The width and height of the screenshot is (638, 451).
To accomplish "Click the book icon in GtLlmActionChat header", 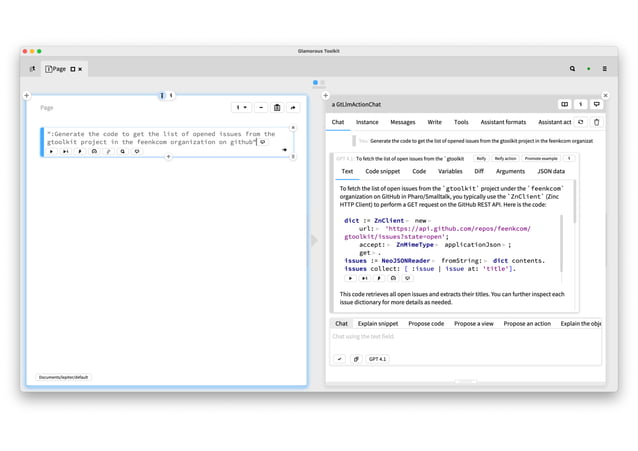I will coord(564,104).
